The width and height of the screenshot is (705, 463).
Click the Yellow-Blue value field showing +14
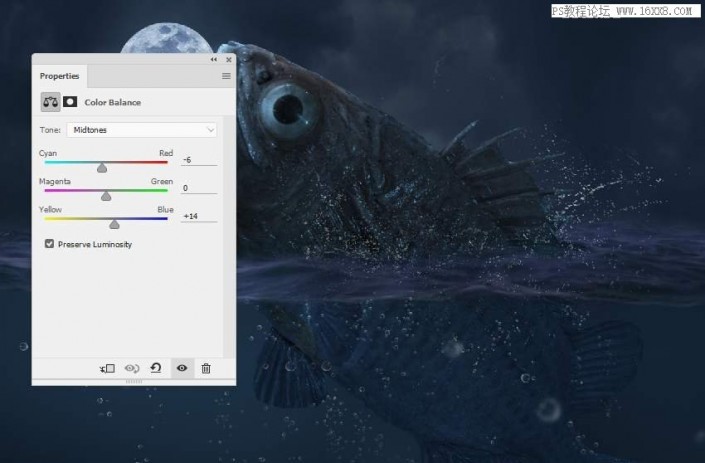199,216
